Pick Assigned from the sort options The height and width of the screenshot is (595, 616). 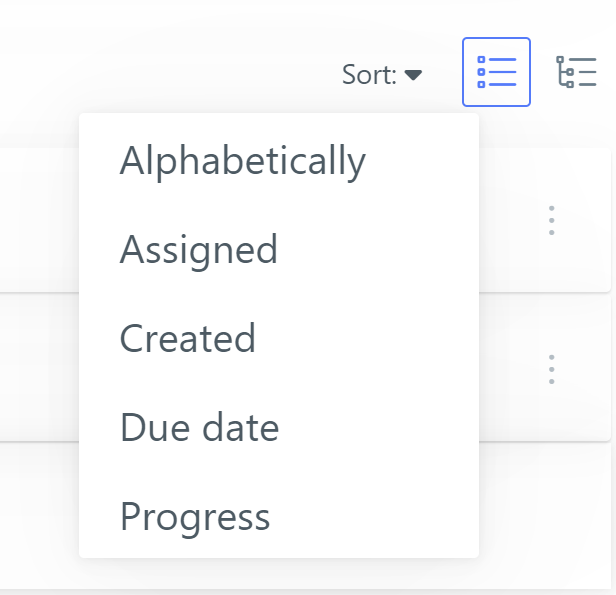[199, 250]
